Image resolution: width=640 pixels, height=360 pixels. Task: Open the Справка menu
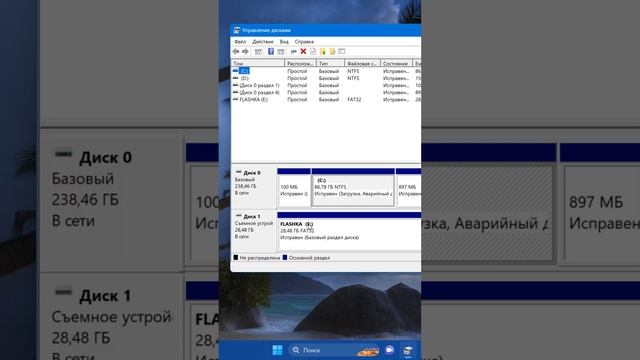point(304,42)
